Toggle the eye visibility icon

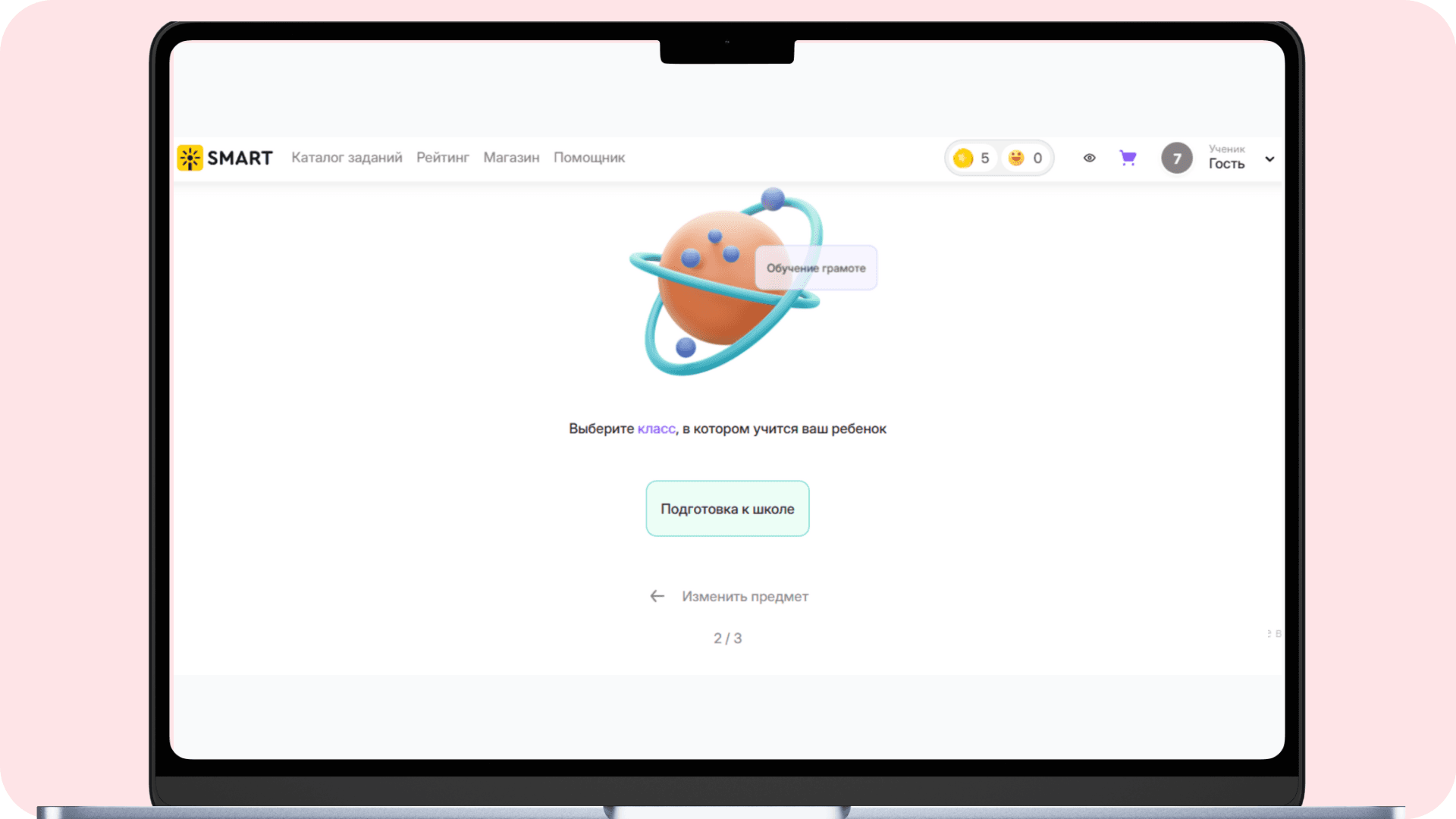1089,158
